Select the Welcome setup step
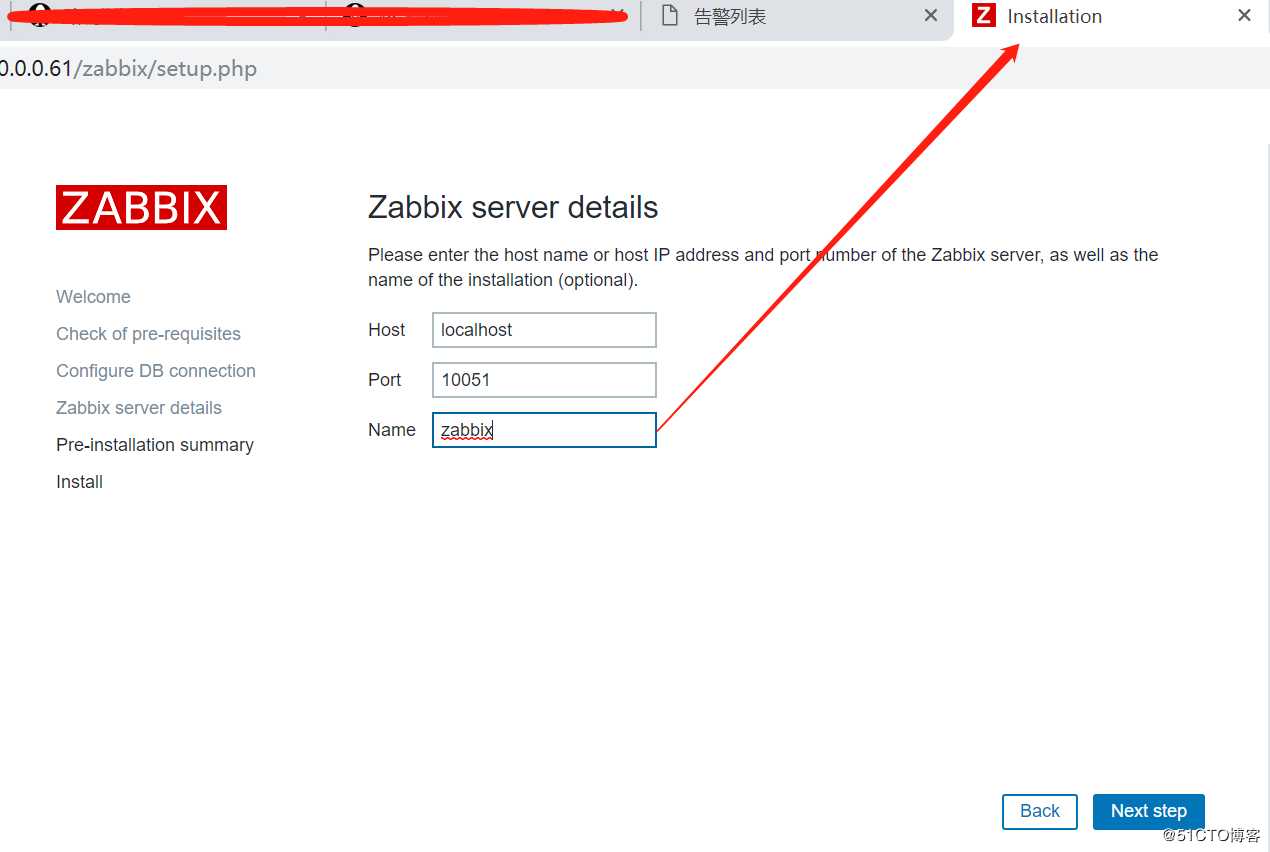 pos(93,297)
